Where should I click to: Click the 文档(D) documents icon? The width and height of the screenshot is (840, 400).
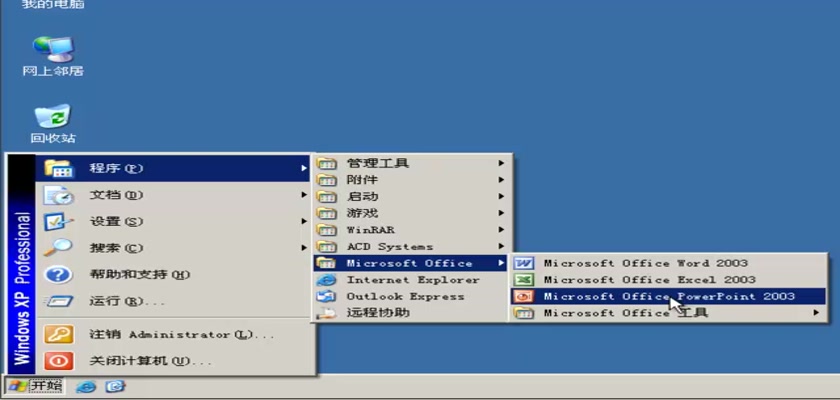(x=58, y=195)
